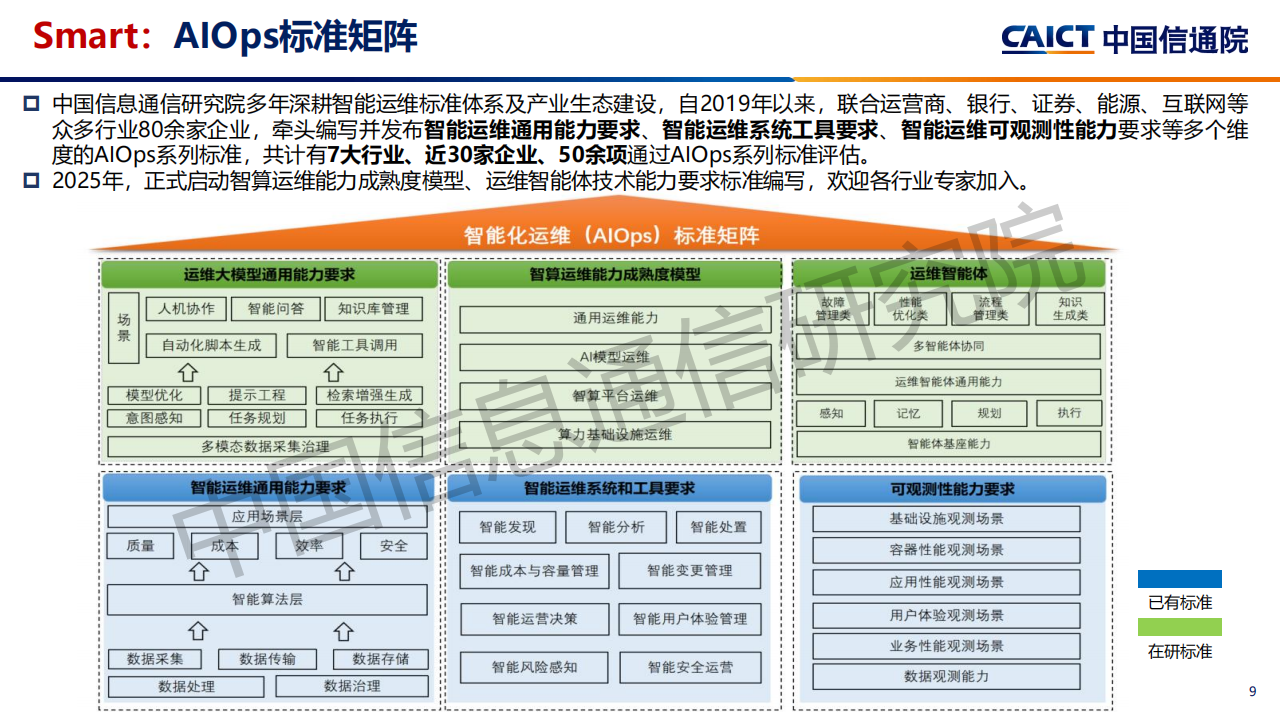Click the 感知 box
Screen dimensions: 1280x720
coord(831,413)
